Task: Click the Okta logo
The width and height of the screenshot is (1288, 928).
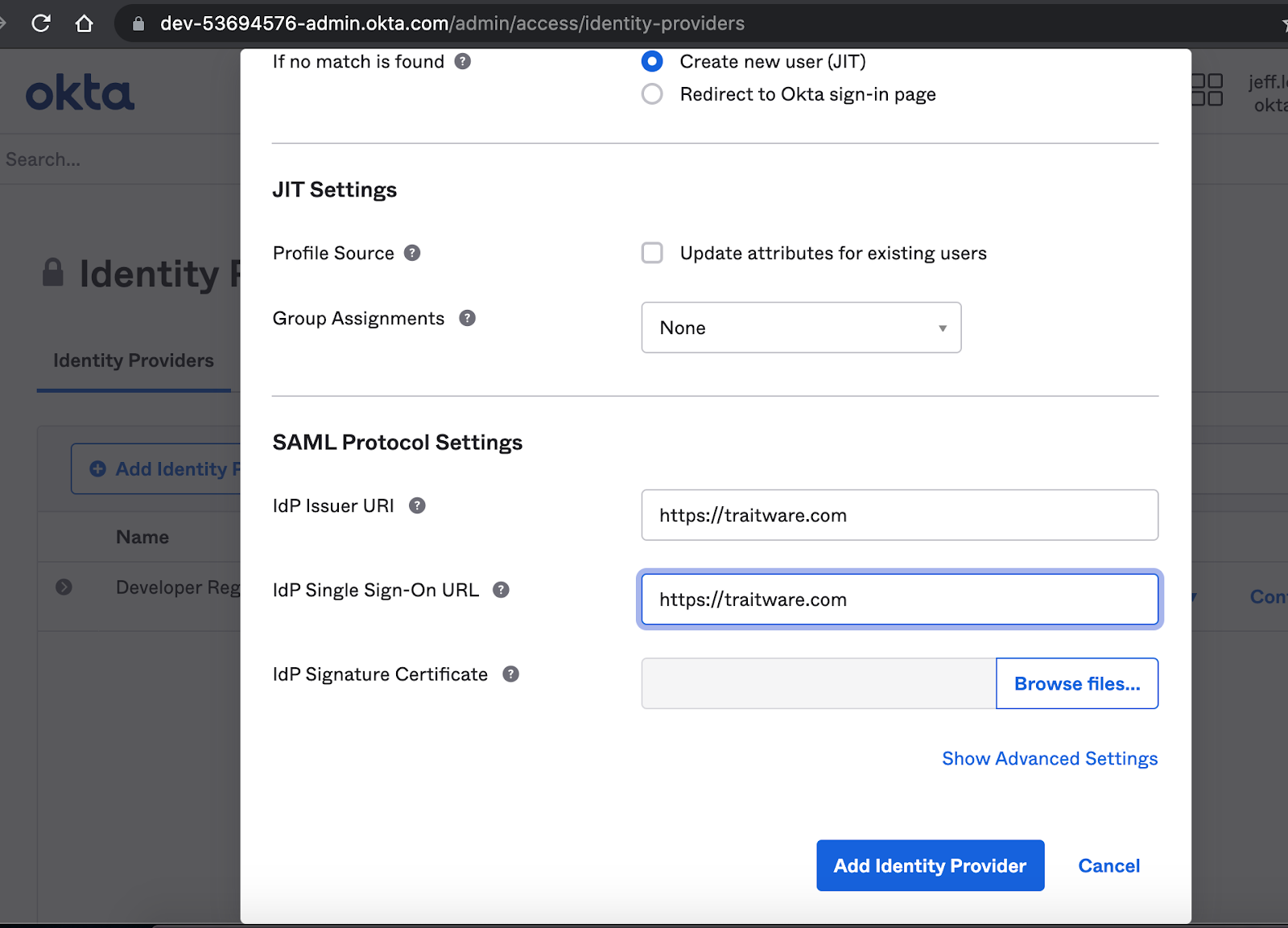Action: click(80, 93)
